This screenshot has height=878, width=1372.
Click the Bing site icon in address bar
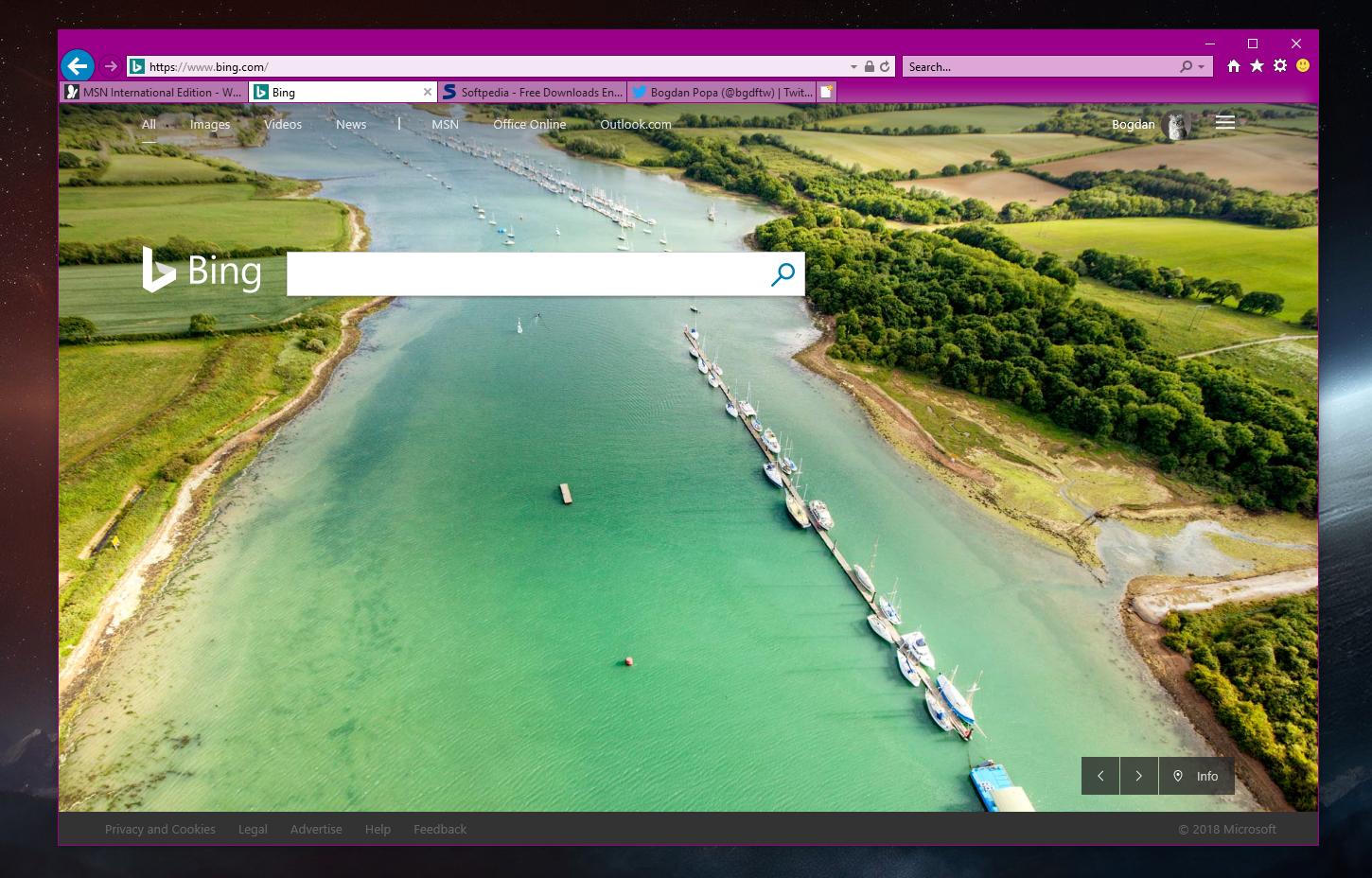pyautogui.click(x=137, y=66)
